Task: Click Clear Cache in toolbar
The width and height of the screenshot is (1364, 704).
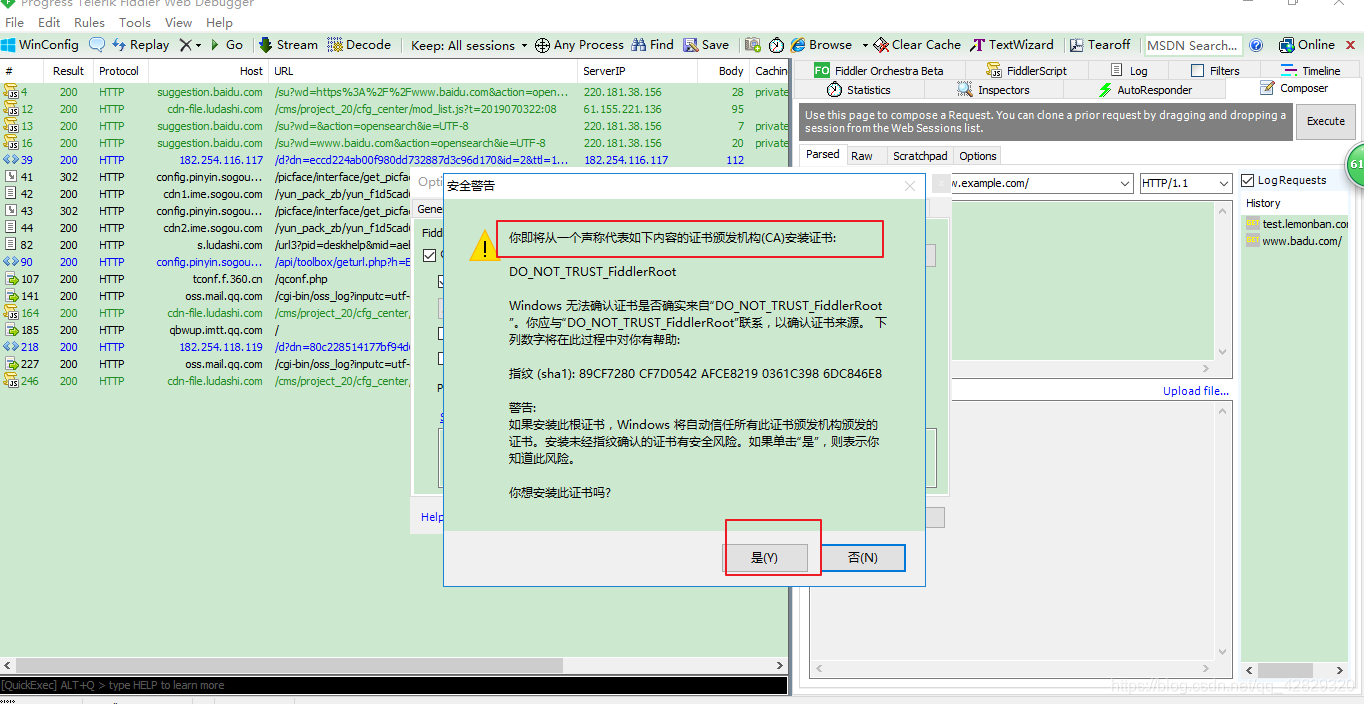Action: point(917,45)
